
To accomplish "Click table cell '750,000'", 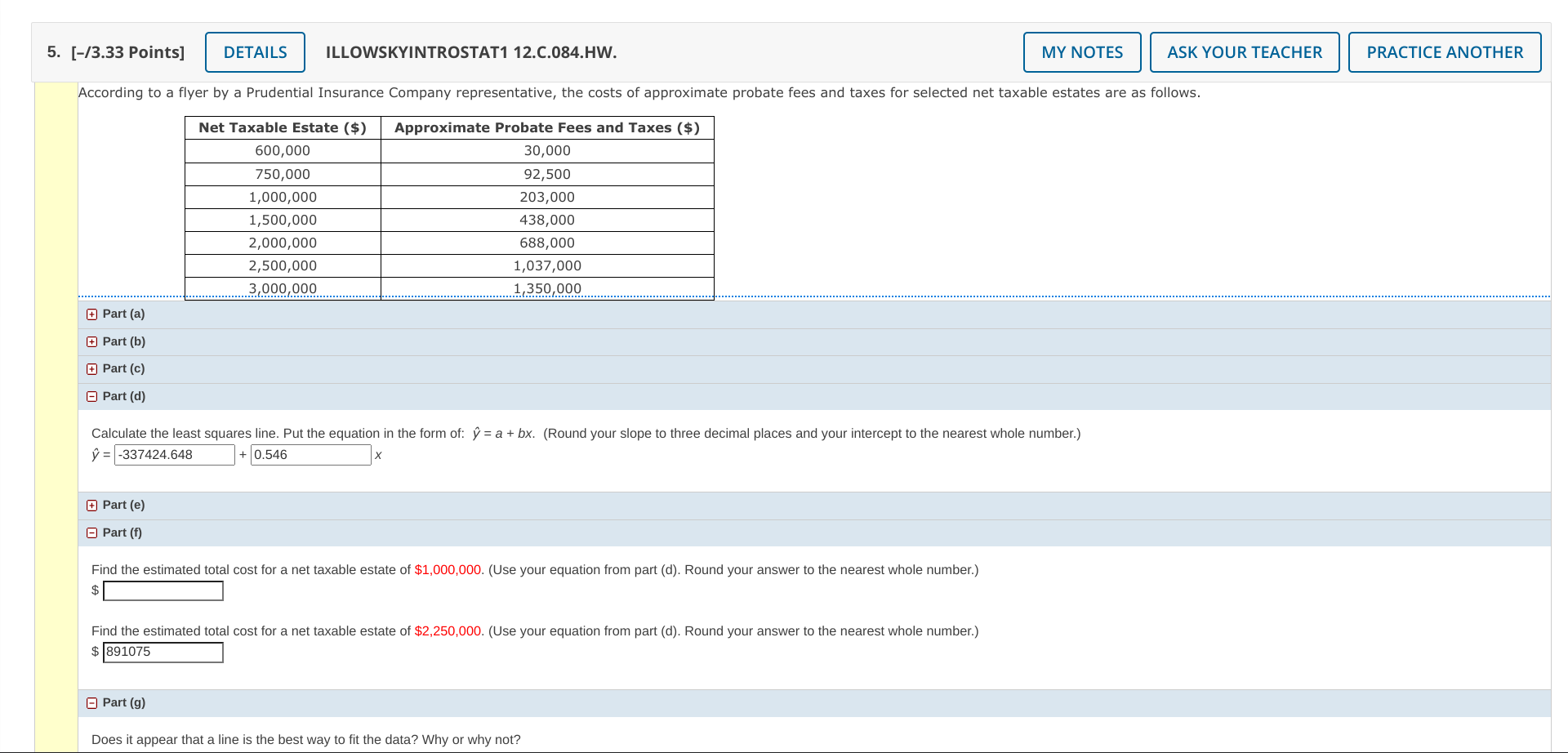I will click(x=283, y=174).
